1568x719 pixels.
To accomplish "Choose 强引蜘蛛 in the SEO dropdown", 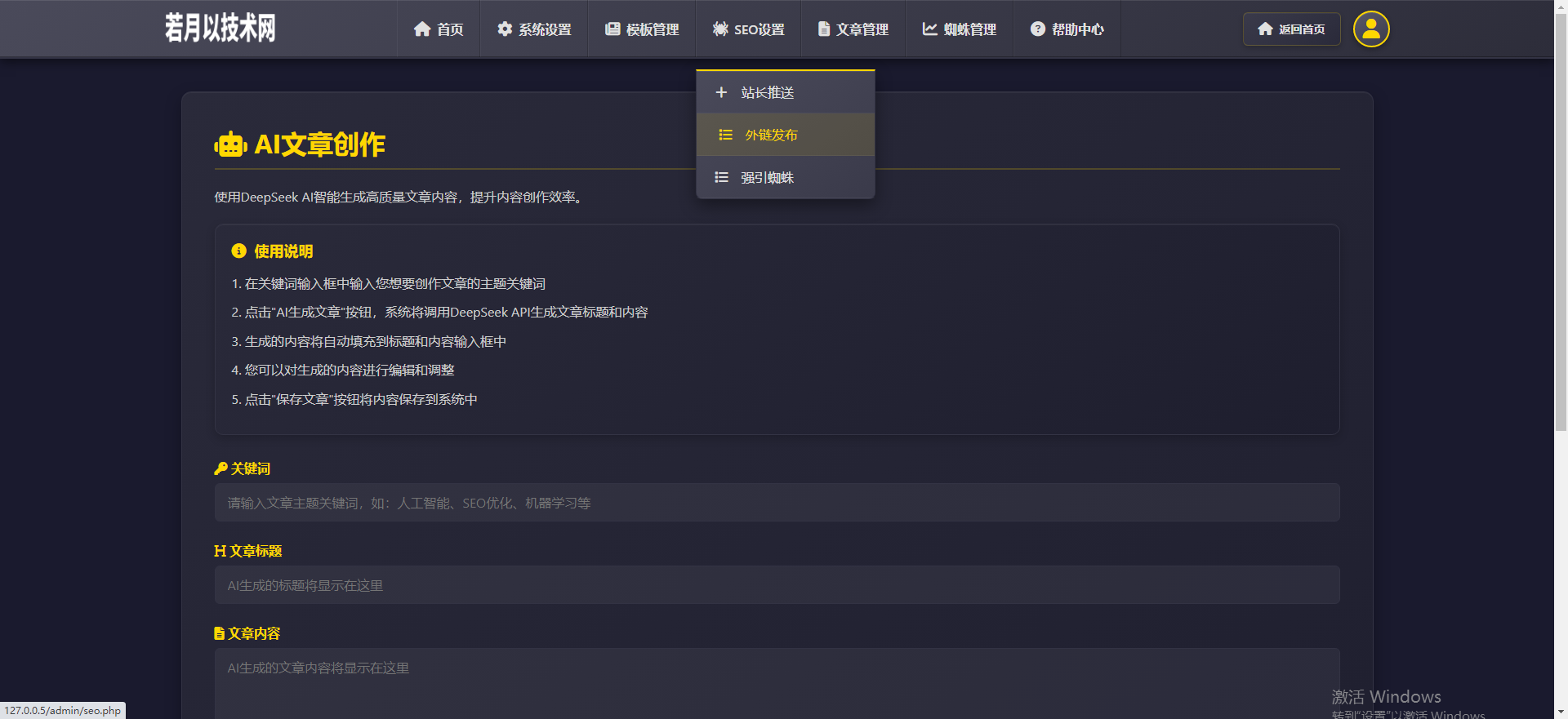I will coord(767,178).
